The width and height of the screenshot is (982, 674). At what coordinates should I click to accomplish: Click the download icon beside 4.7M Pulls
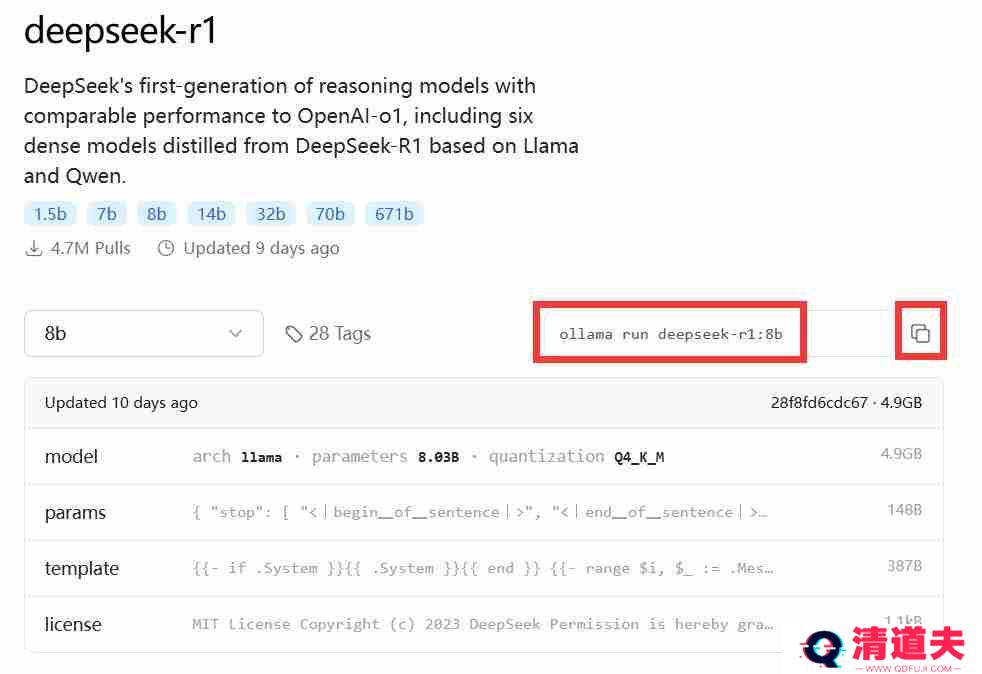pos(34,249)
